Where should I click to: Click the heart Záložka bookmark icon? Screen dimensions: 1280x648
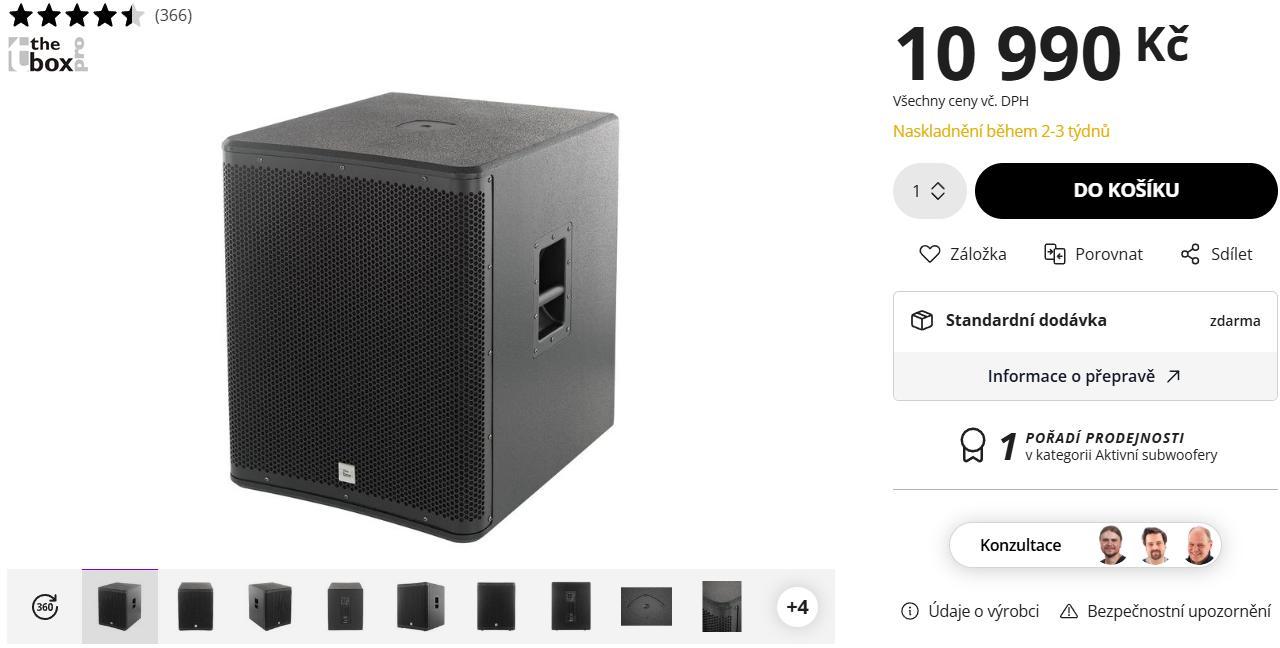(929, 254)
